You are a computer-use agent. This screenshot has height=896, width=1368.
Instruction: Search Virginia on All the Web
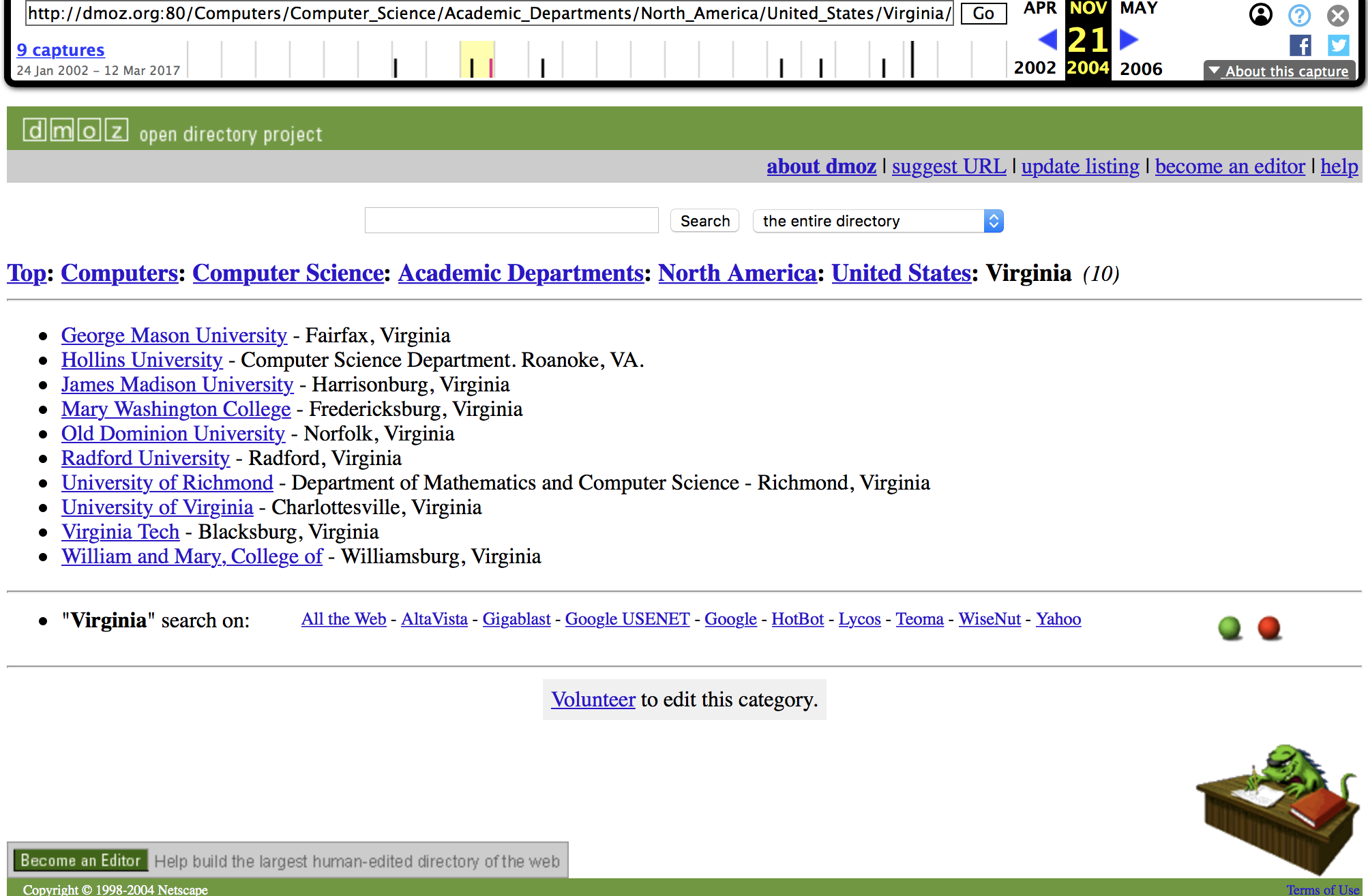344,619
